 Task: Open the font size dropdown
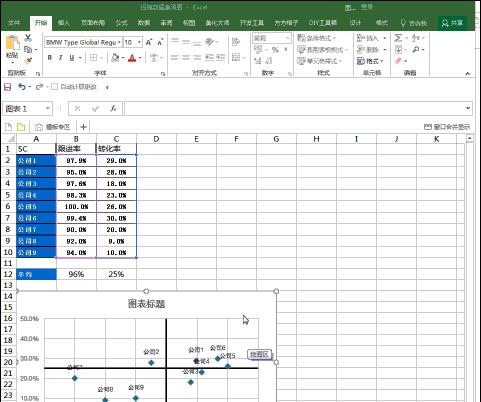coord(139,43)
